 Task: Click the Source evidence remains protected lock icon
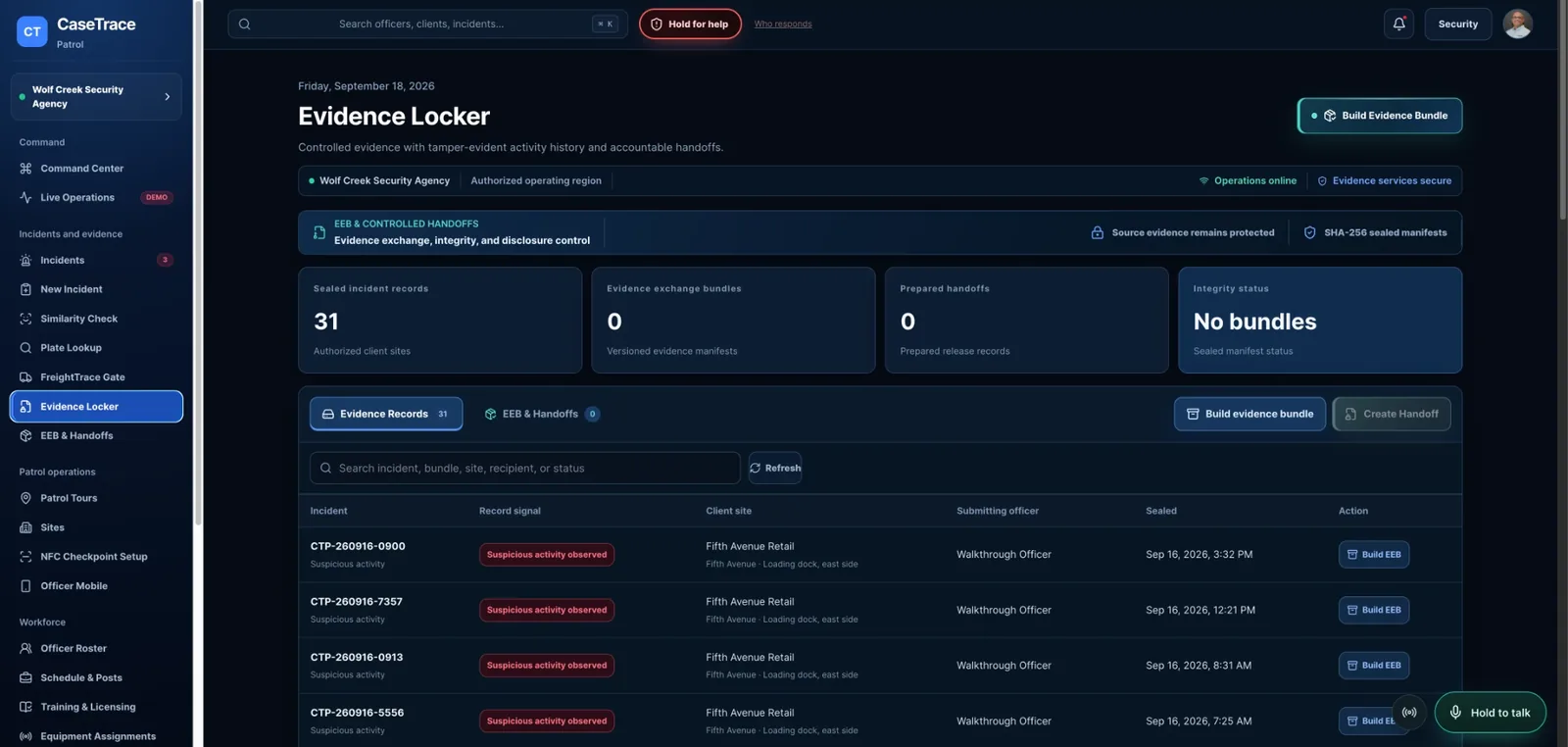[x=1098, y=232]
